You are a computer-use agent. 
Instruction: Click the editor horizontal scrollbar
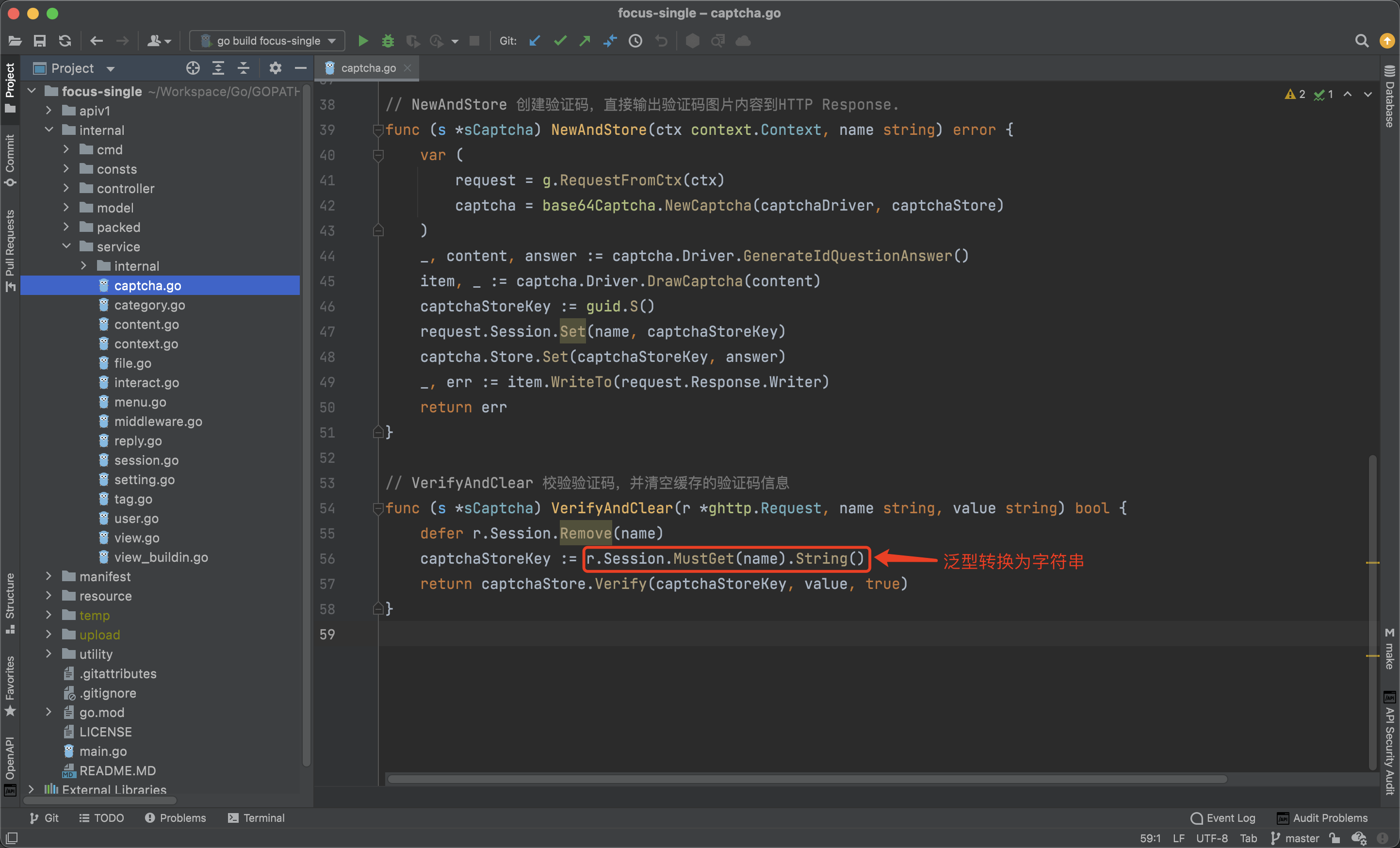pos(807,779)
